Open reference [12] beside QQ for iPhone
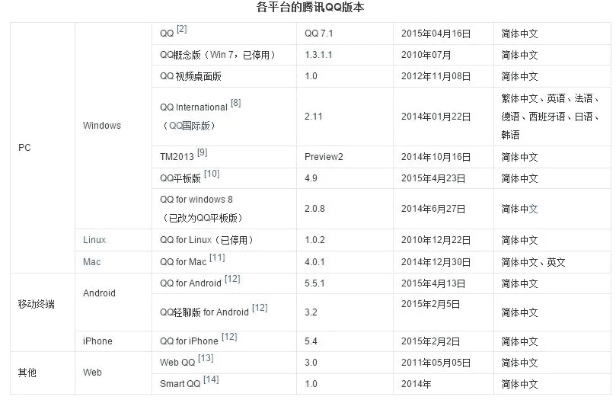Screen dimensions: 616x400 point(229,337)
